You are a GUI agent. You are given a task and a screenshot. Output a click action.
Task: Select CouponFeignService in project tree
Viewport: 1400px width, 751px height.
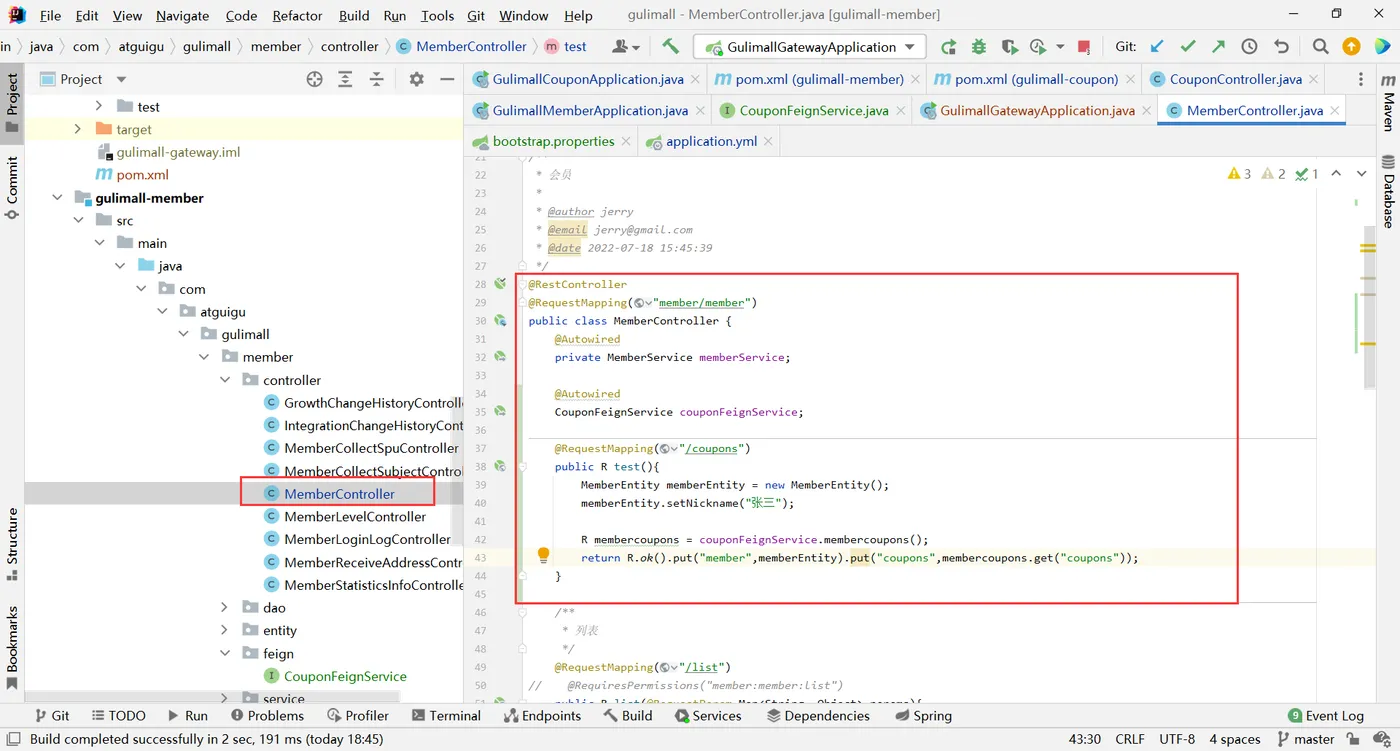pos(345,676)
